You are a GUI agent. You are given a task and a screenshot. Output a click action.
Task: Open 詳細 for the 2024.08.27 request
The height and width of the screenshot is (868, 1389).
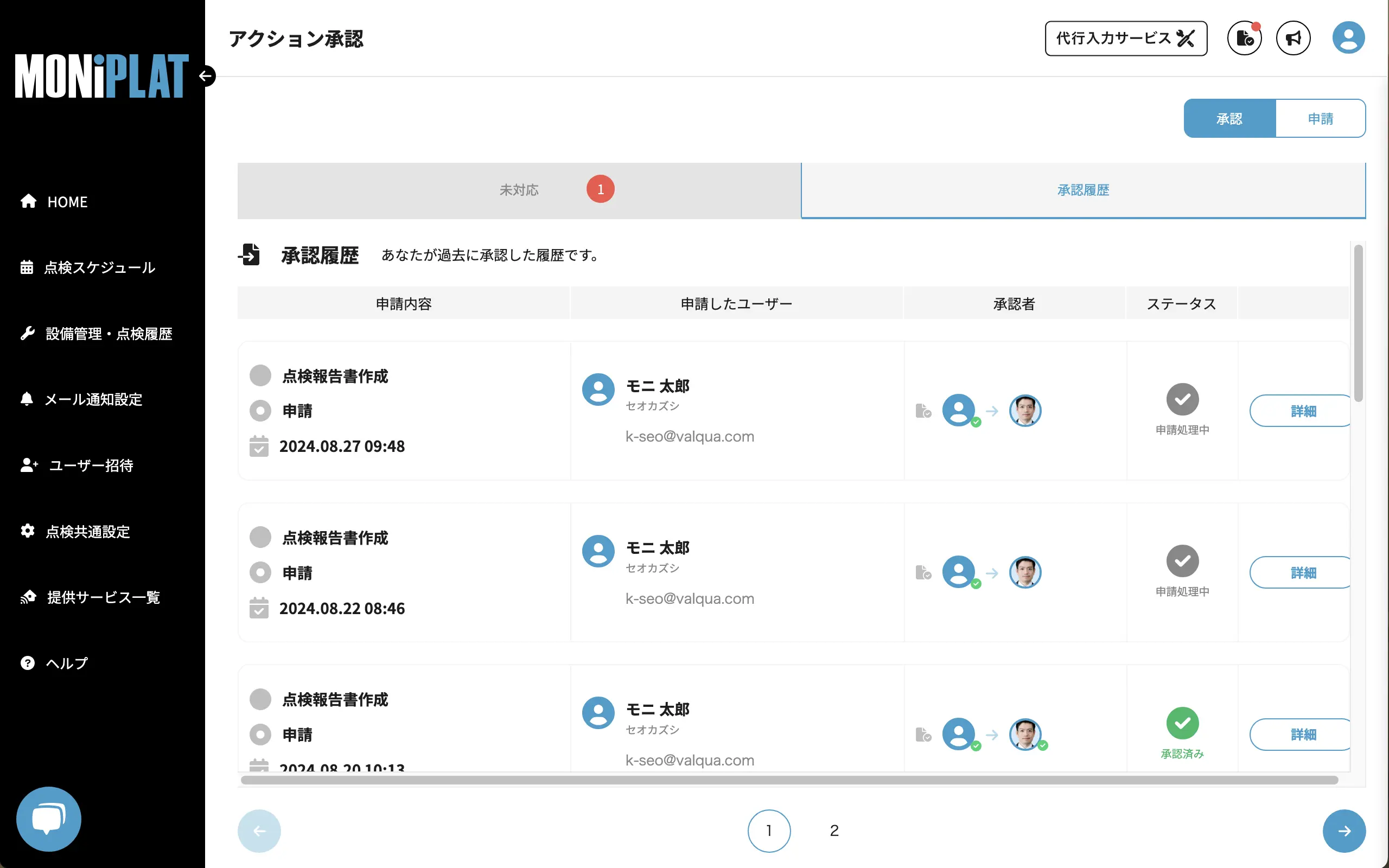click(1301, 411)
